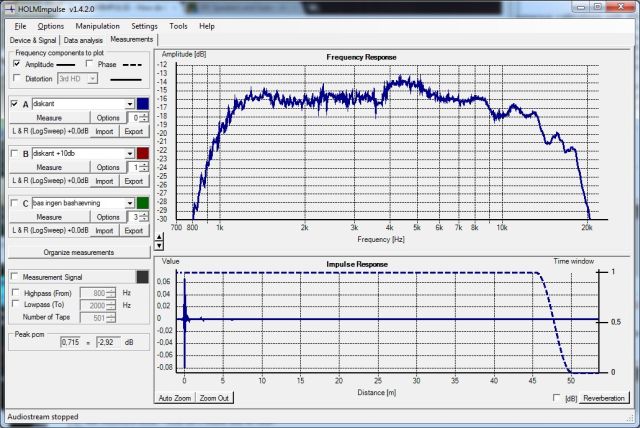
Task: Adjust the Number of Taps stepper
Action: pos(111,318)
